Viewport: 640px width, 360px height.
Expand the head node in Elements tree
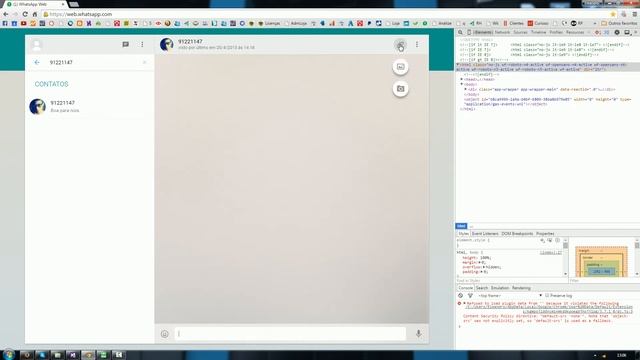[x=462, y=80]
